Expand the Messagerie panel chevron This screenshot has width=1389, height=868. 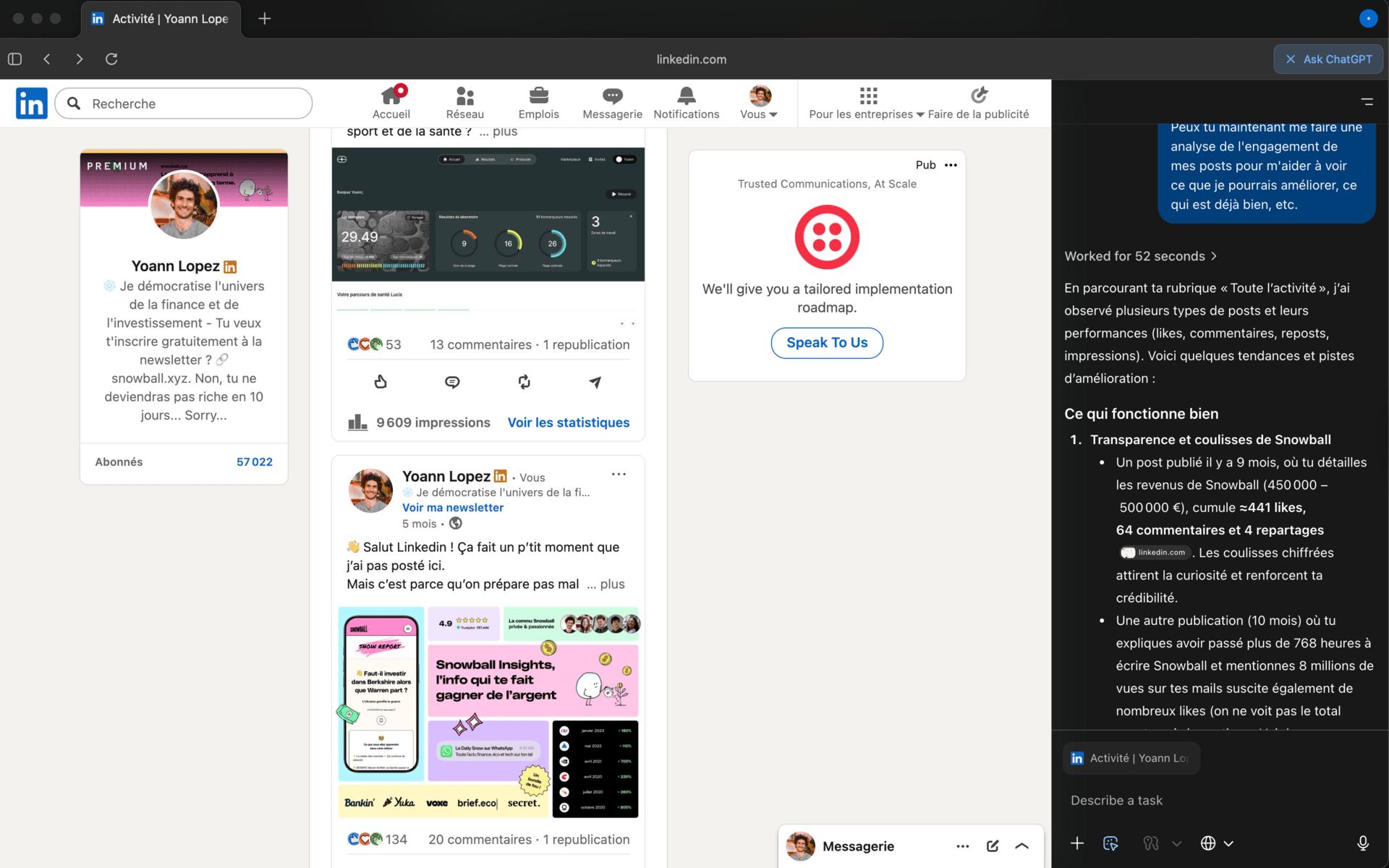coord(1021,846)
